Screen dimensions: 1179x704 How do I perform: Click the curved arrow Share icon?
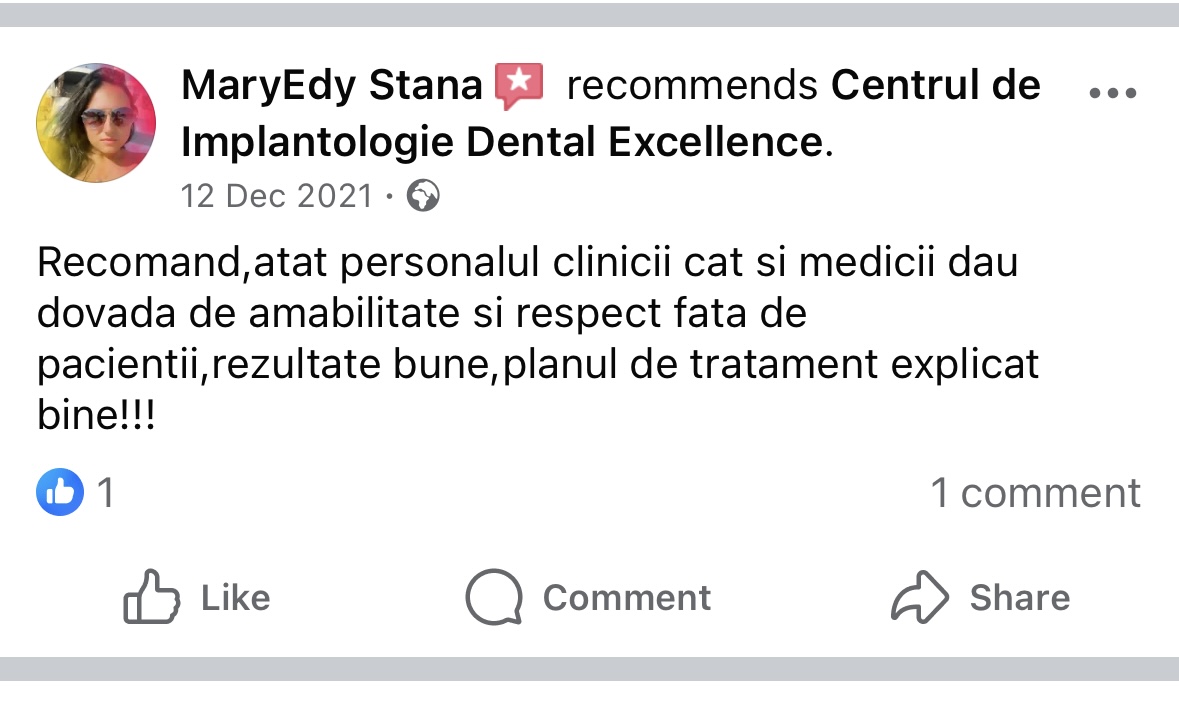[x=920, y=597]
